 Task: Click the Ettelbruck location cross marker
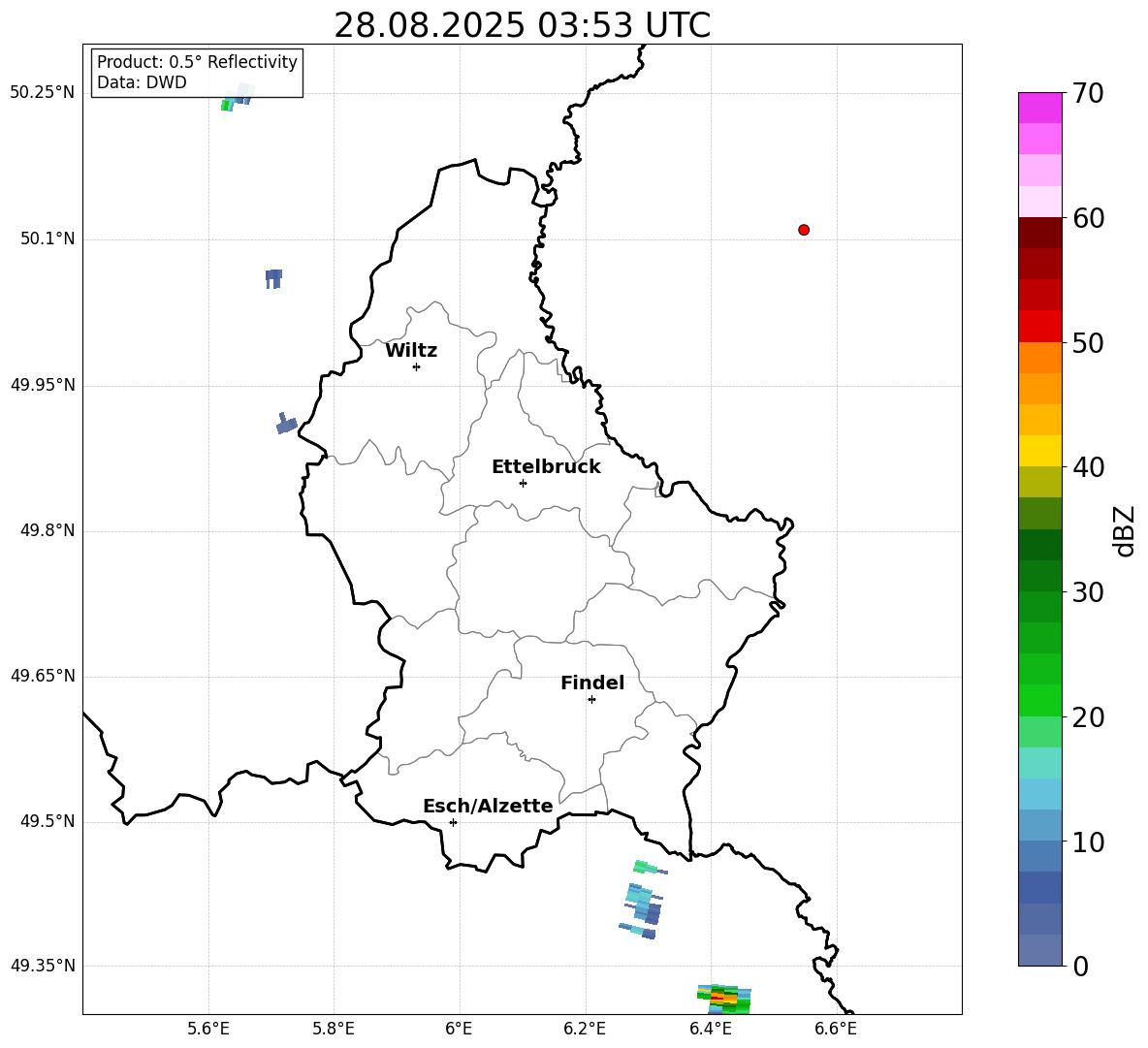[523, 483]
